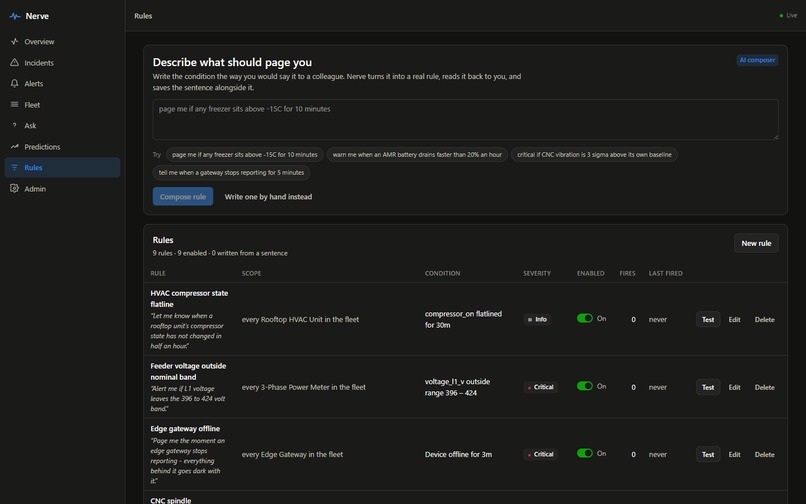806x504 pixels.
Task: Click the Predictions trend line icon
Action: point(14,147)
